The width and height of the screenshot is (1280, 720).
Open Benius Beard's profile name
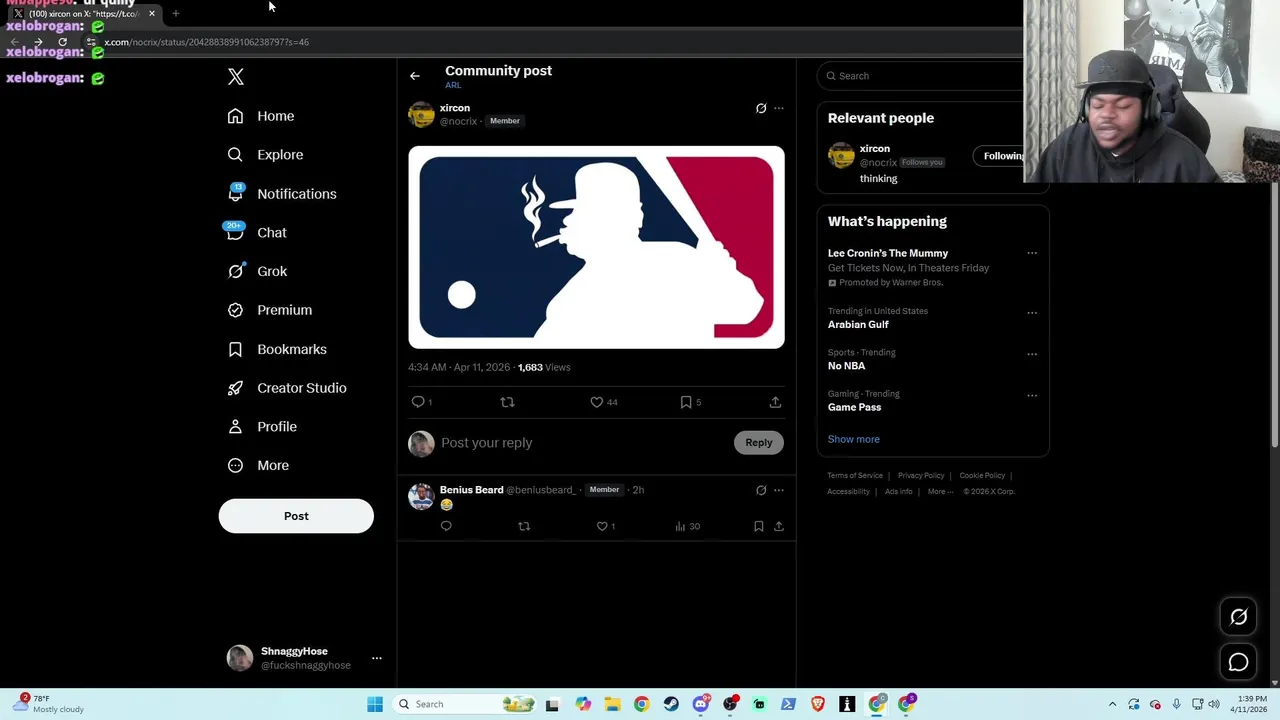click(x=471, y=490)
